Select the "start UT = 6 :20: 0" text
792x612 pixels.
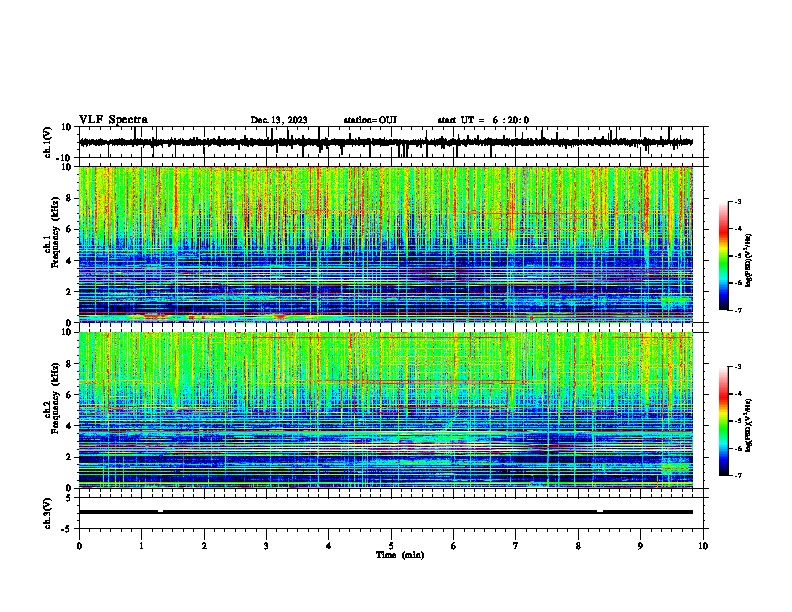pos(483,120)
